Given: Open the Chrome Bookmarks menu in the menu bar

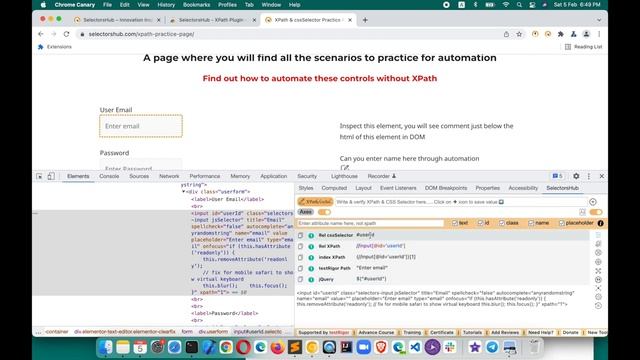Looking at the screenshot, I should coord(196,5).
